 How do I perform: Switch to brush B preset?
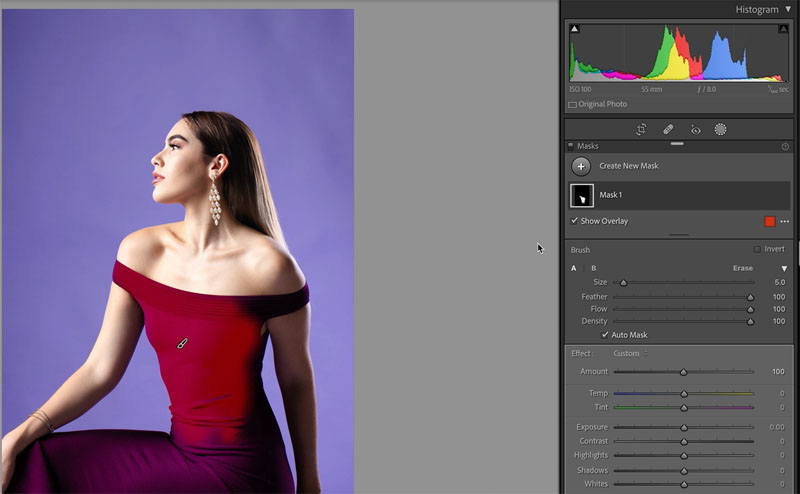(593, 268)
